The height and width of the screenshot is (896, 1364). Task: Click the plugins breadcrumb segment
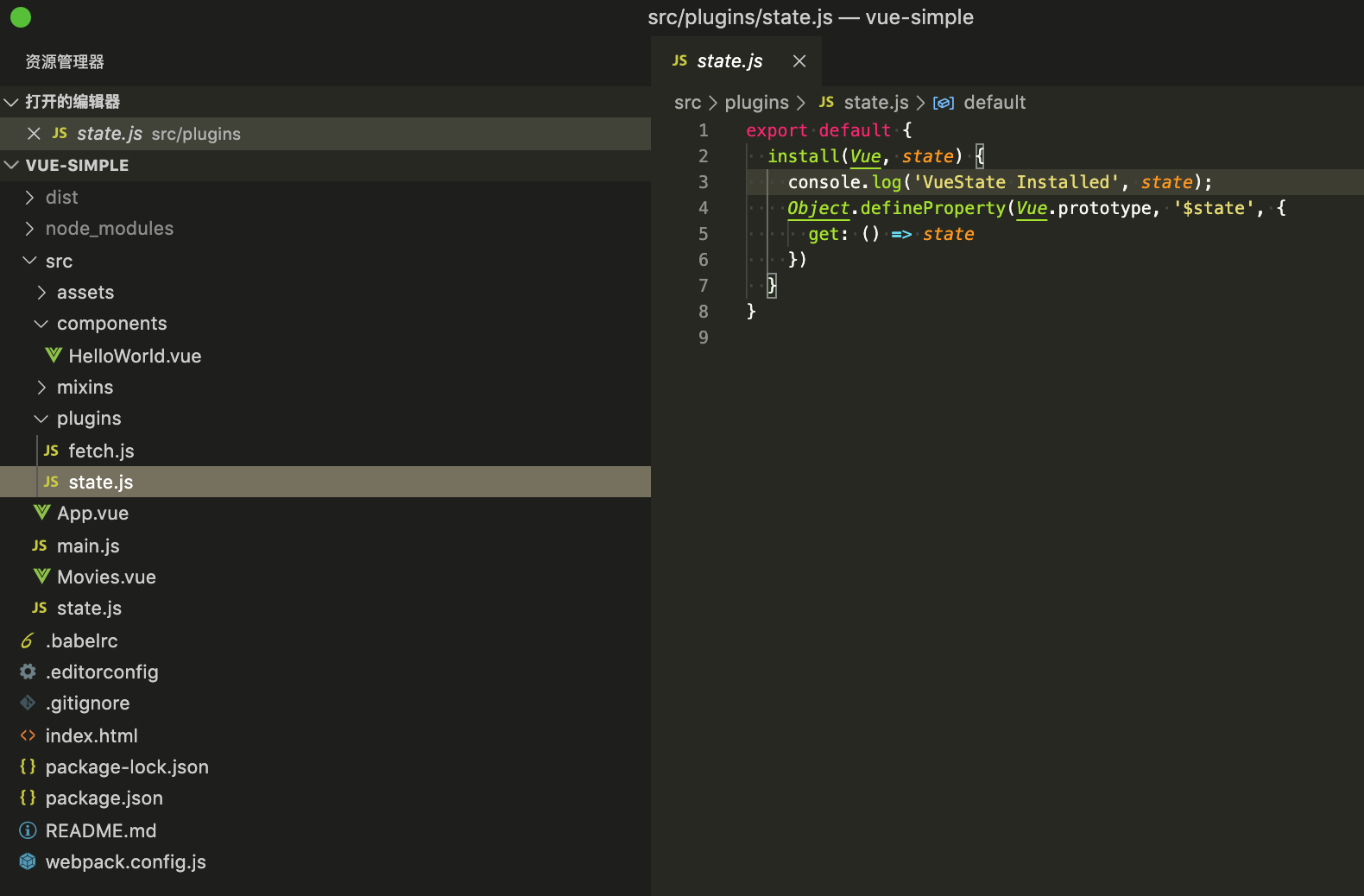(756, 103)
